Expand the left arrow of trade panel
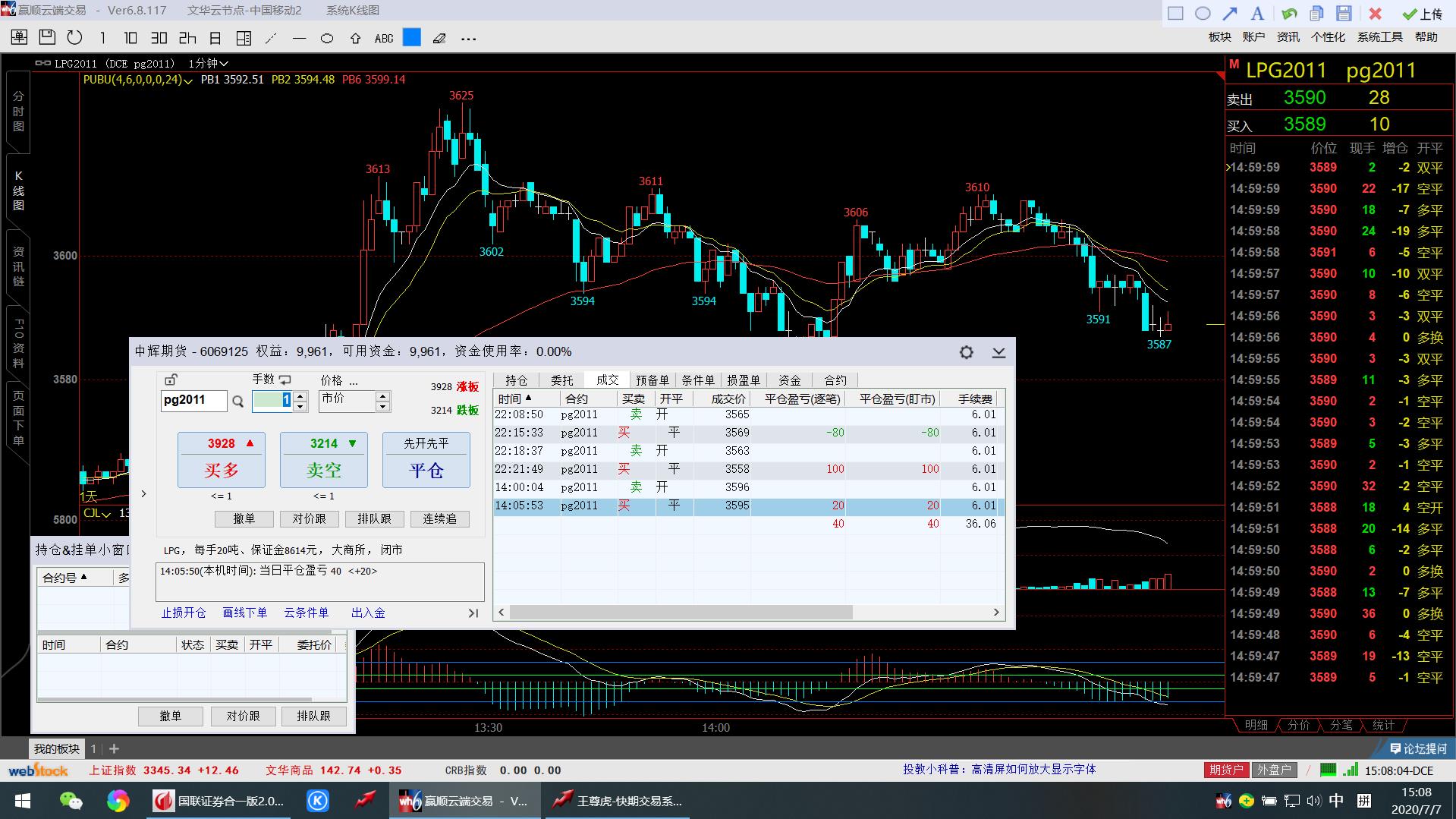 point(143,494)
